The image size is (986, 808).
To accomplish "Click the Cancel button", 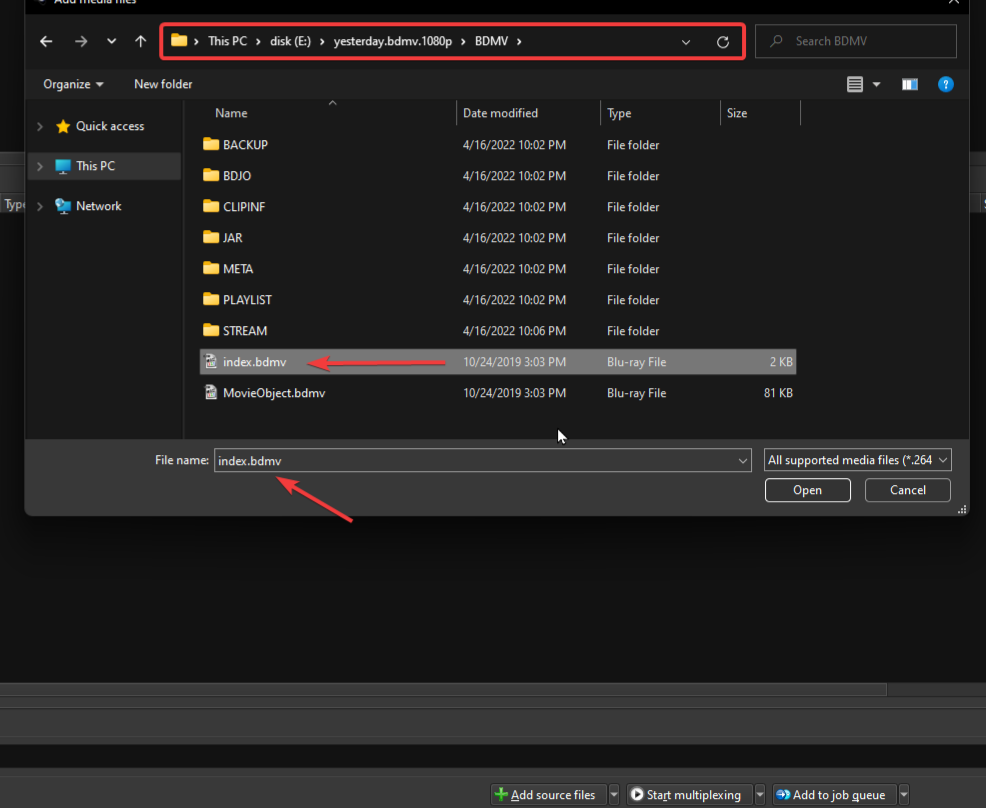I will point(906,490).
